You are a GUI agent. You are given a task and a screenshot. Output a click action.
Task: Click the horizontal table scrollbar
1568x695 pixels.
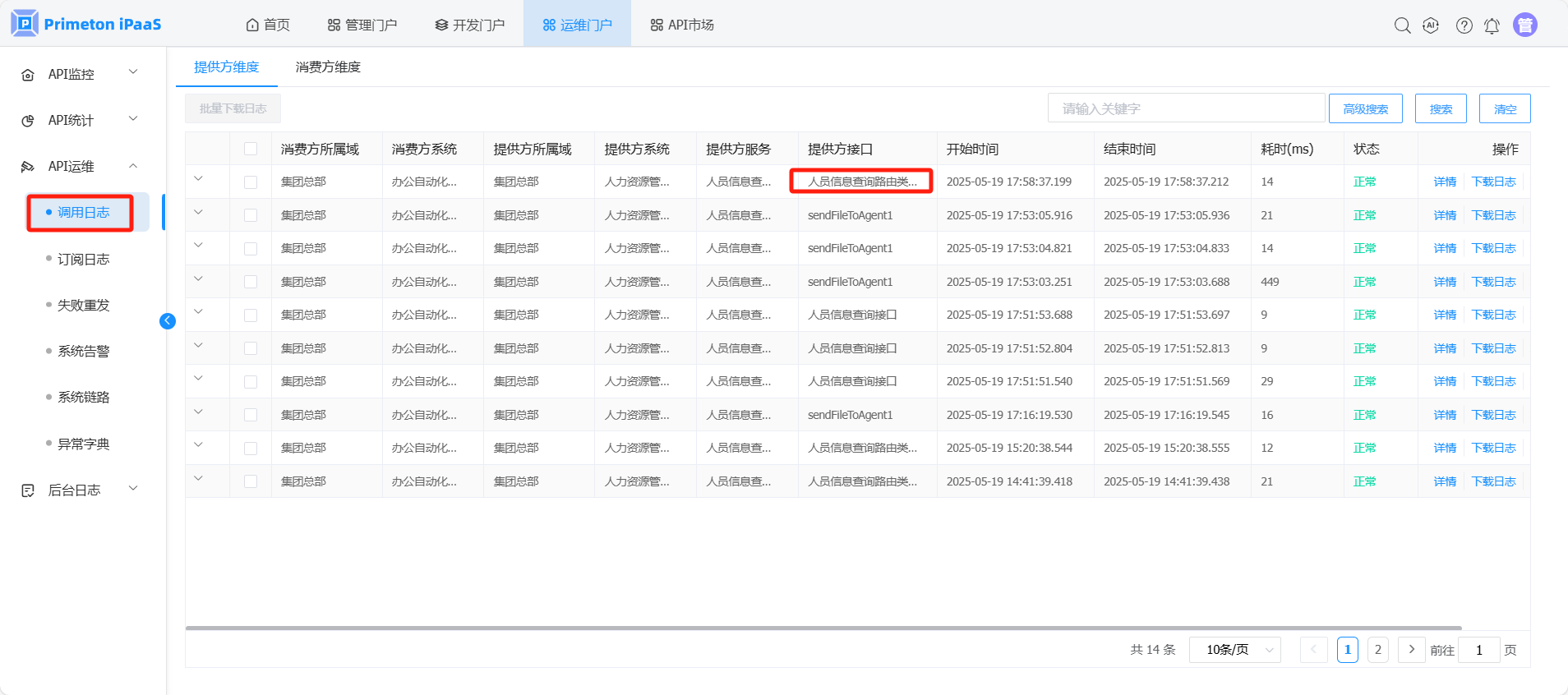(x=822, y=628)
